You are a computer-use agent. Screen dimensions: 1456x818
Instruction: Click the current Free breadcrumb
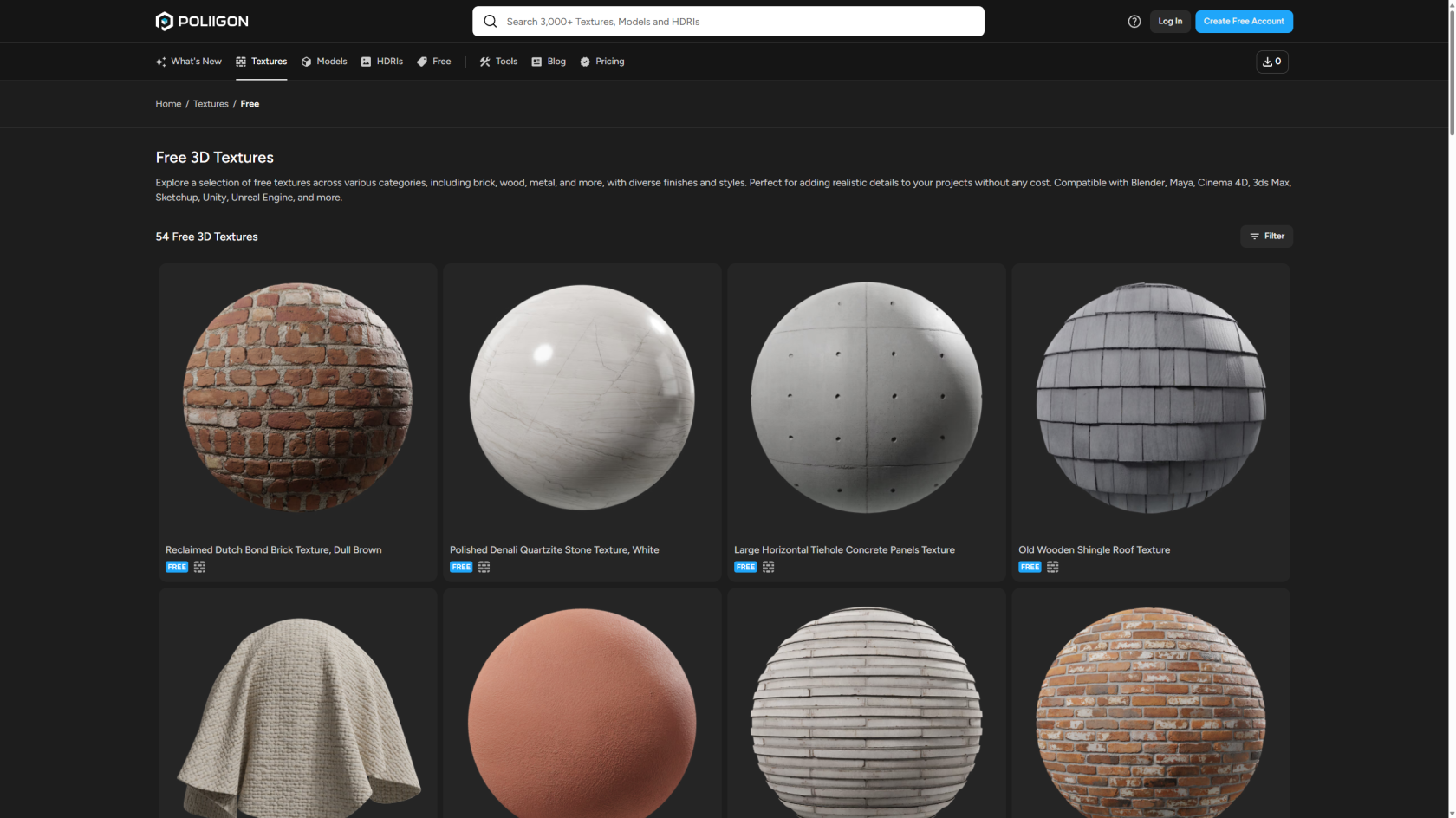250,104
